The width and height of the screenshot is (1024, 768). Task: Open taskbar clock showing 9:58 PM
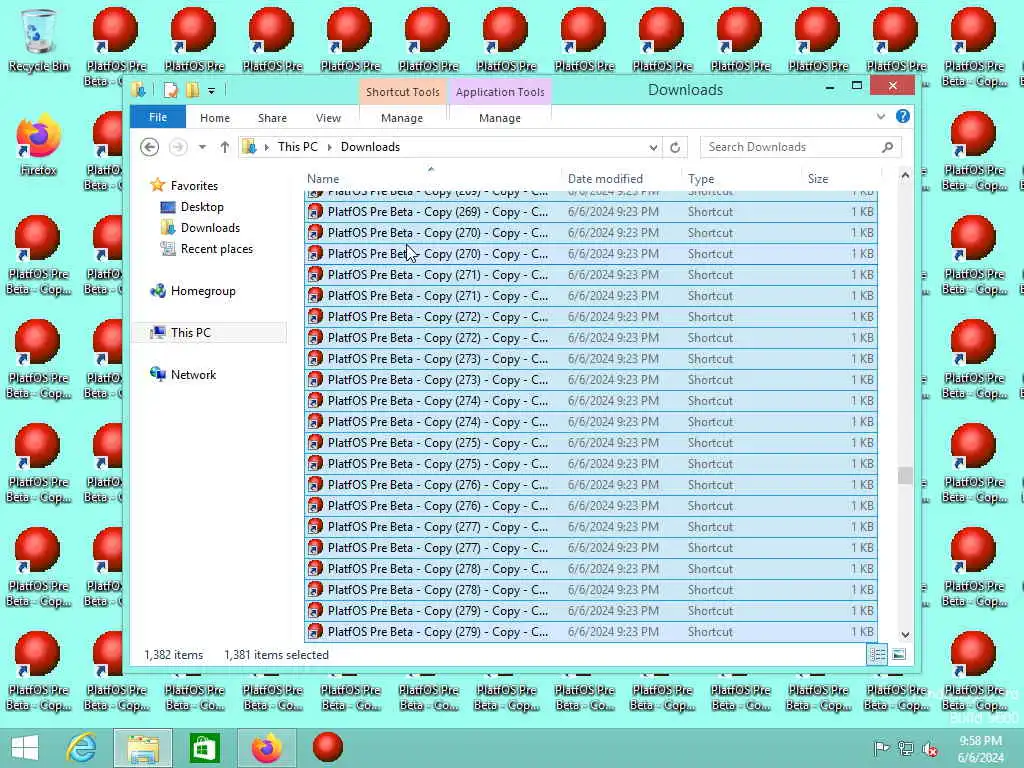point(980,749)
